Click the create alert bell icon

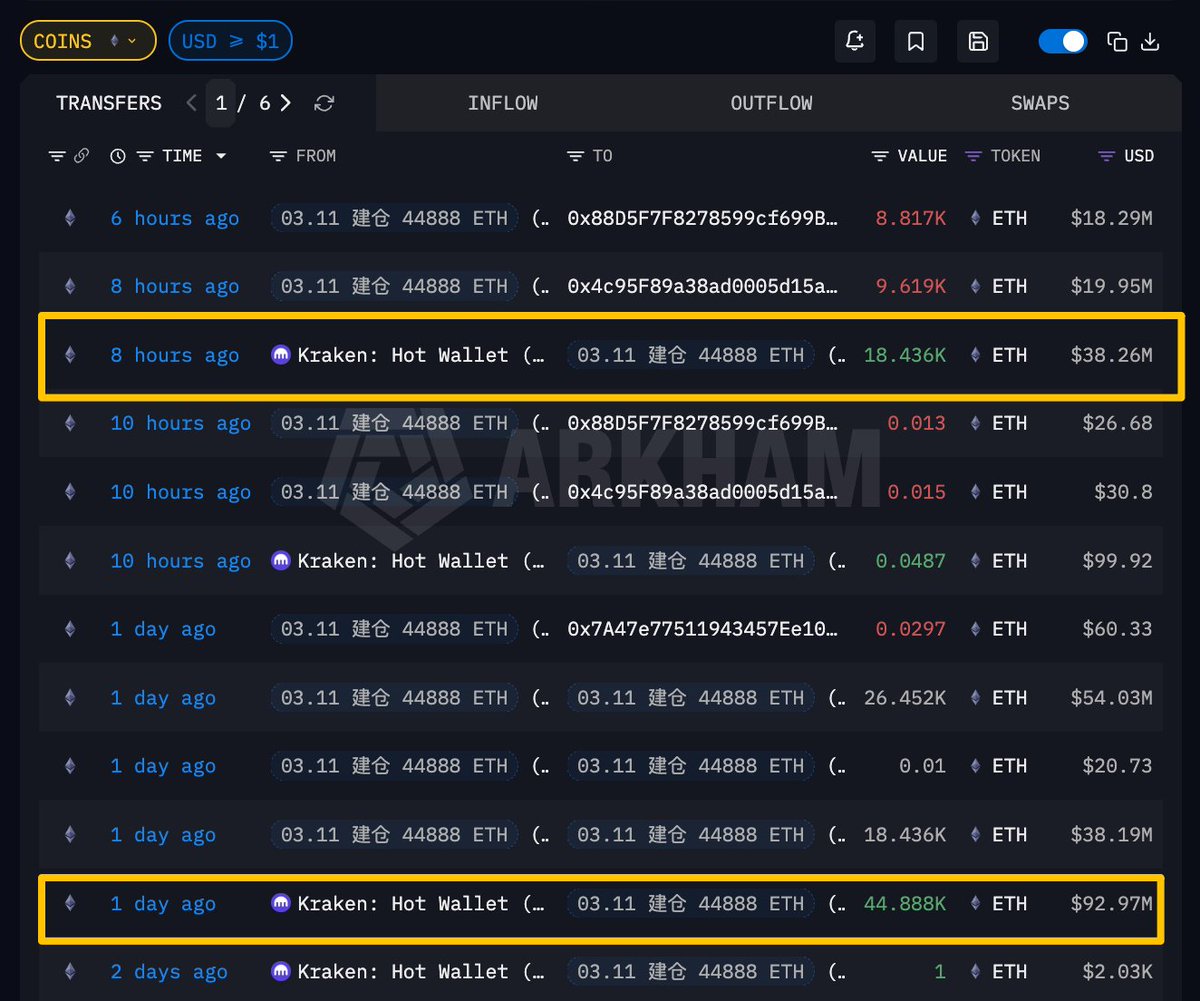coord(854,41)
